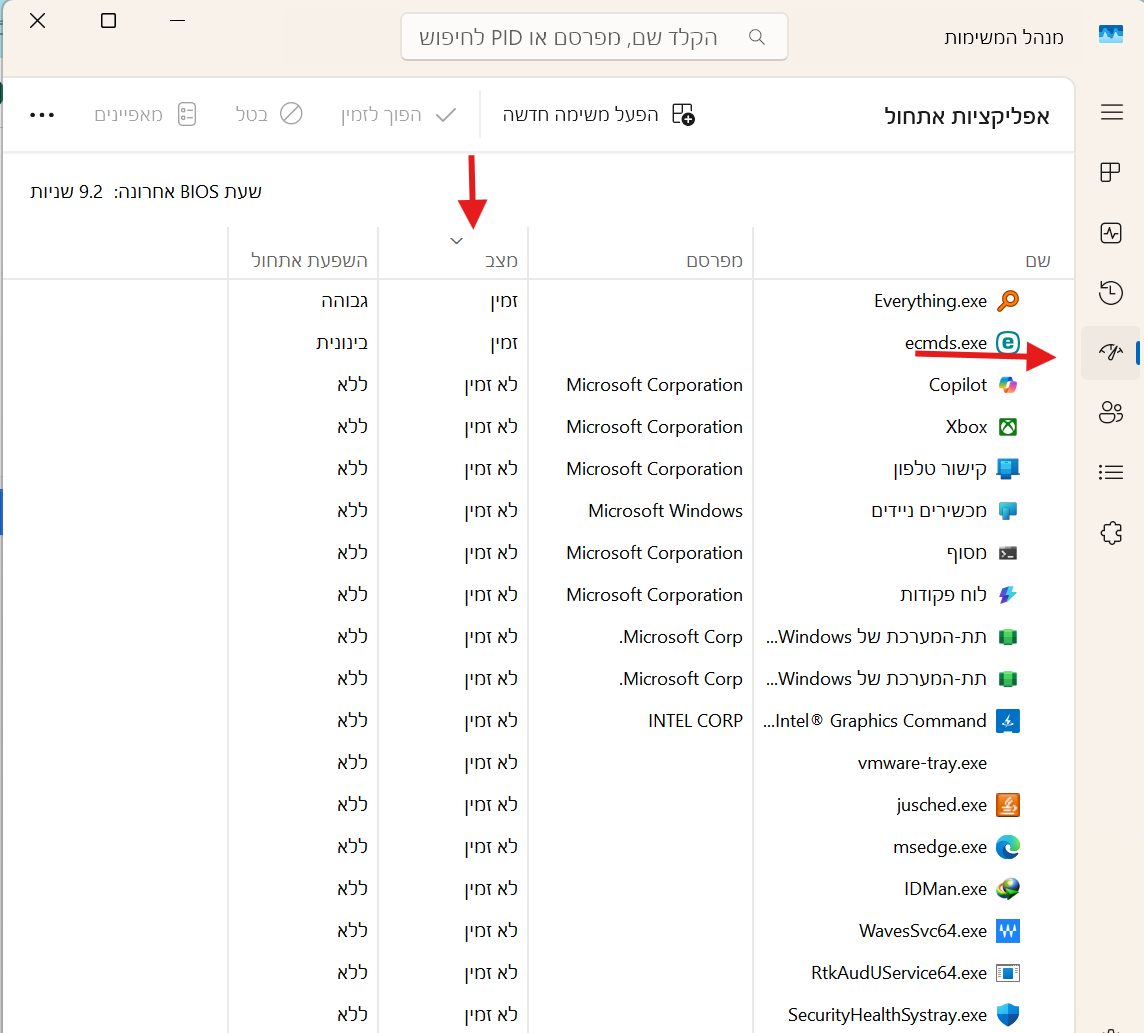This screenshot has height=1033, width=1144.
Task: Open the Details list page icon
Action: 1111,472
